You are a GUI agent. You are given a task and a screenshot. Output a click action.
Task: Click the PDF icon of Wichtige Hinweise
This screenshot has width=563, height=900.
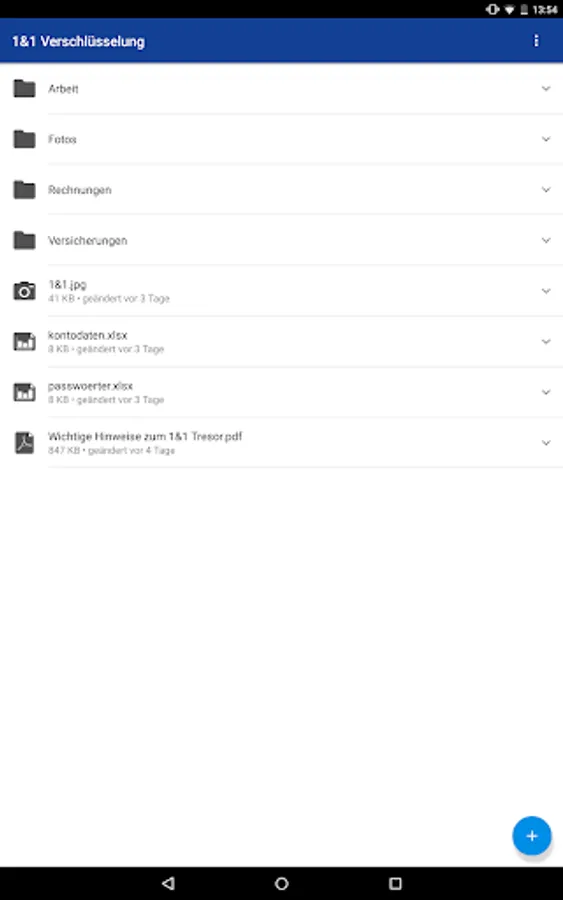[24, 443]
